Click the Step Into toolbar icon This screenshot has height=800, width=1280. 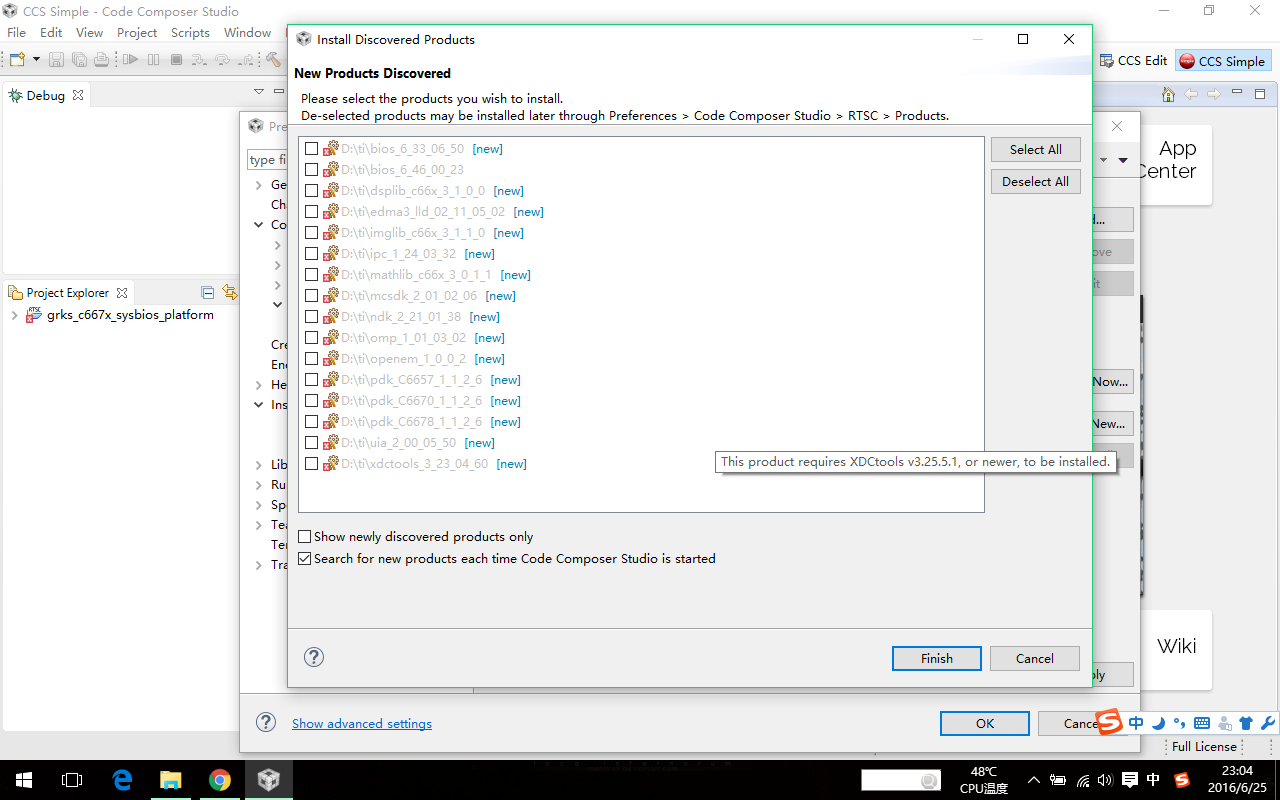199,60
